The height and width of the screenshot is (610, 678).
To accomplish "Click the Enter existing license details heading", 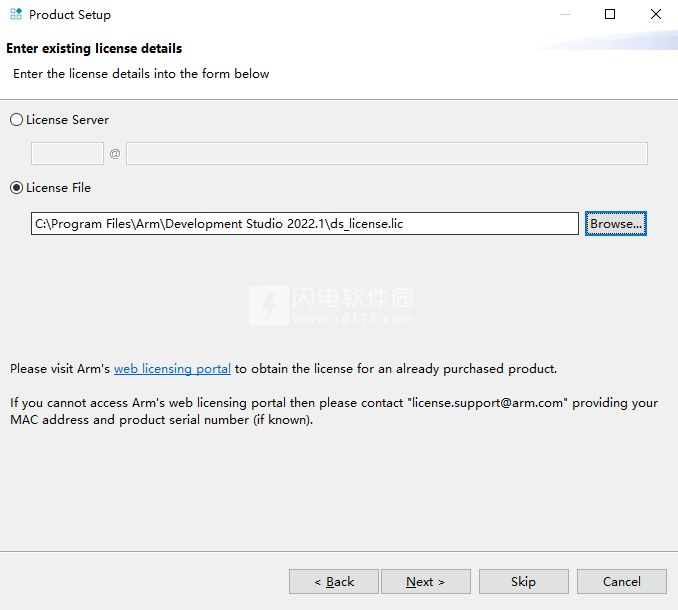I will pos(94,48).
